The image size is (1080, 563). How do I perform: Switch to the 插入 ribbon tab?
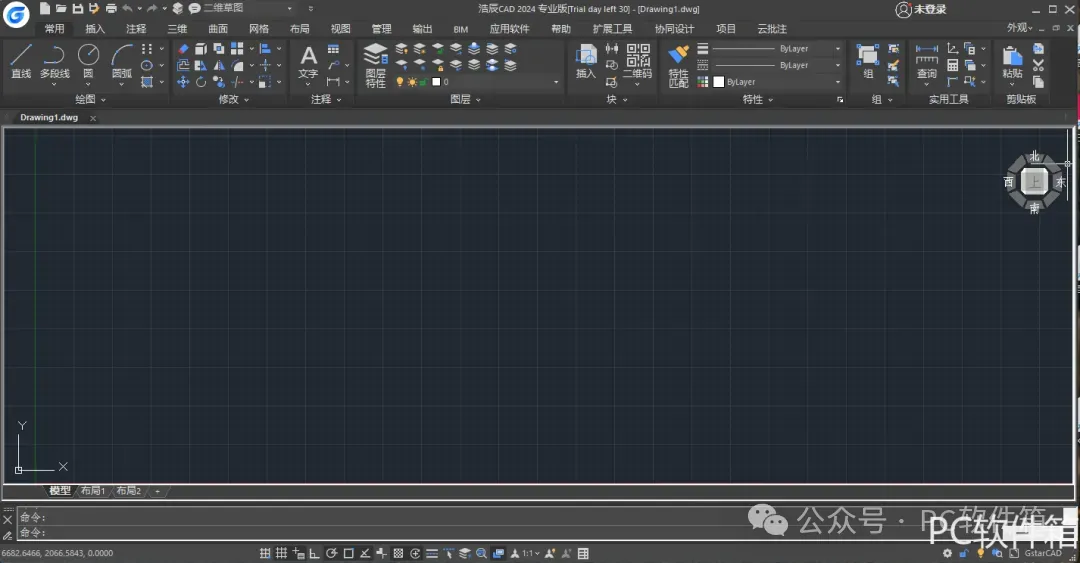coord(95,29)
